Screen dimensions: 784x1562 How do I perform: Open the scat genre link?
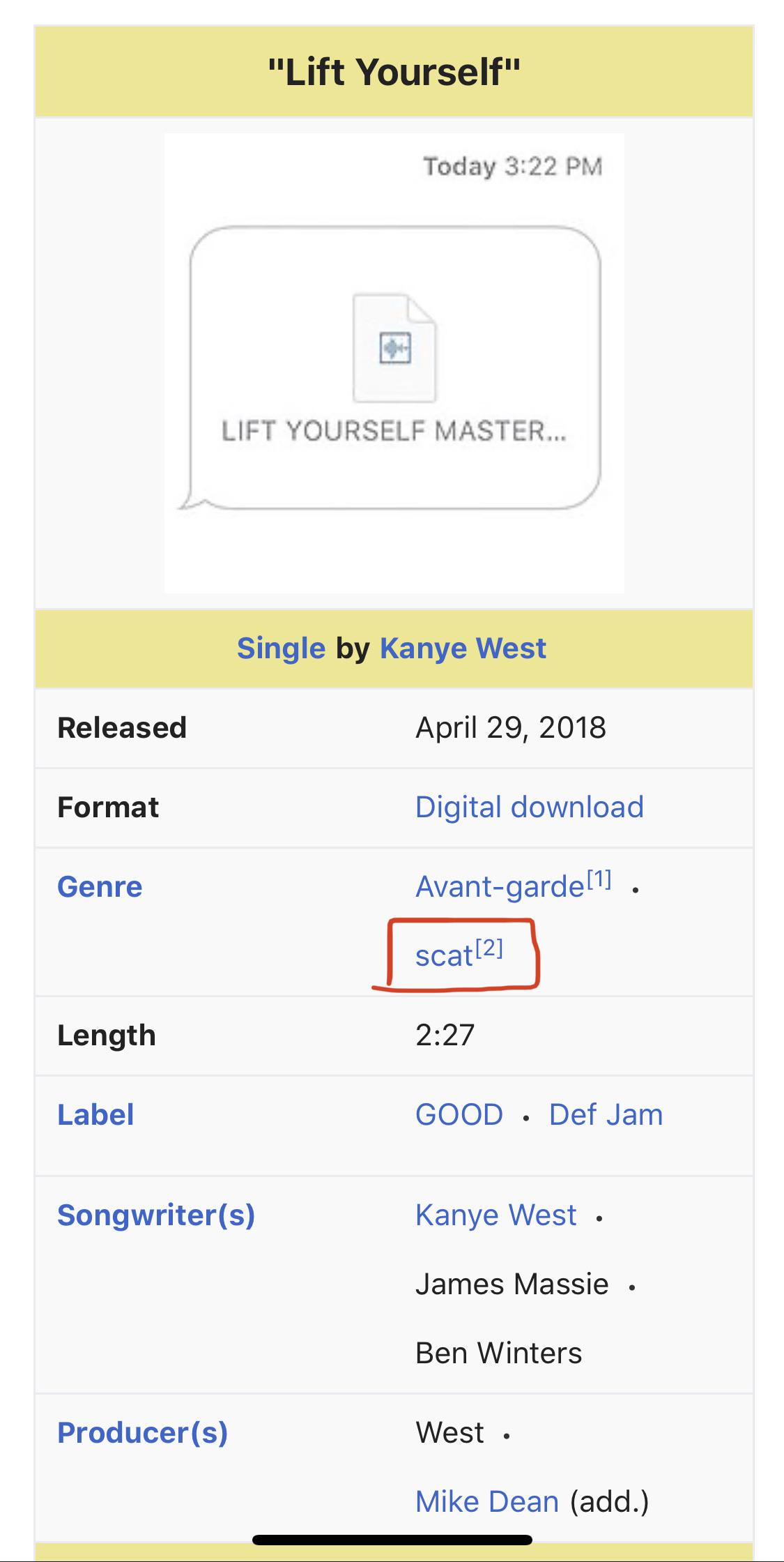(444, 956)
